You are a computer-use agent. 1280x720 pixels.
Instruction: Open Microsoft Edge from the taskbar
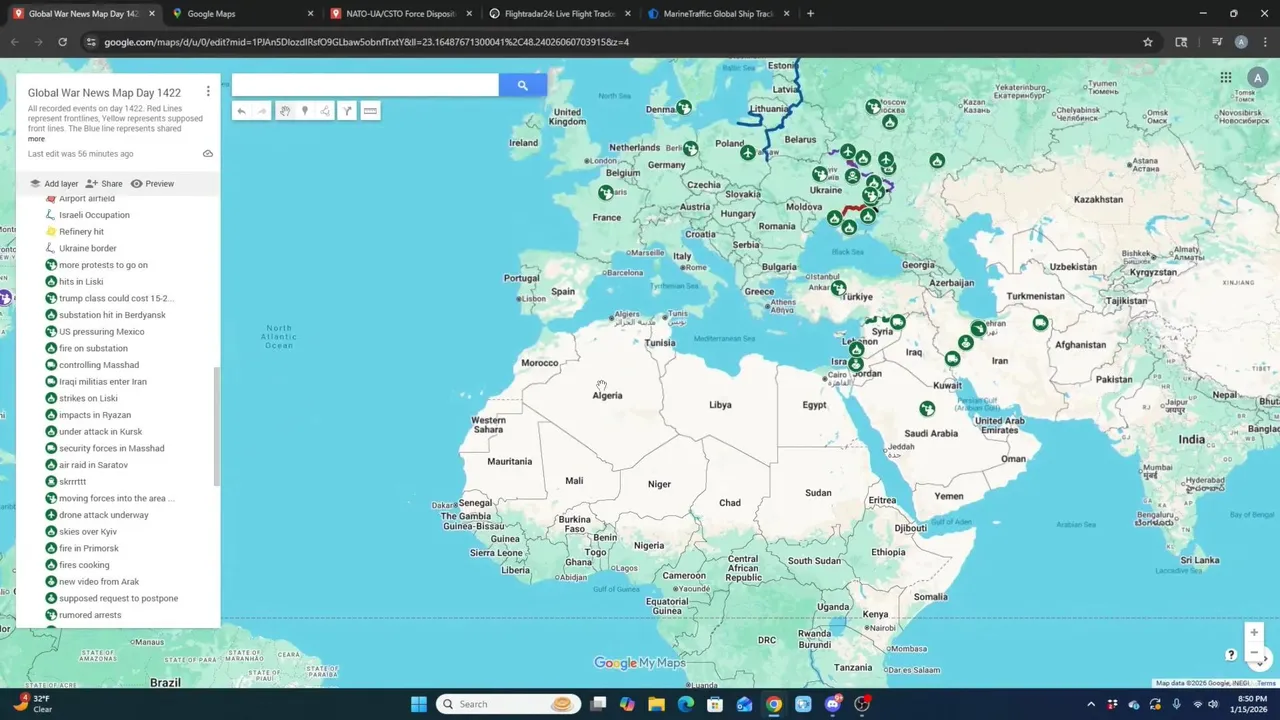click(686, 704)
